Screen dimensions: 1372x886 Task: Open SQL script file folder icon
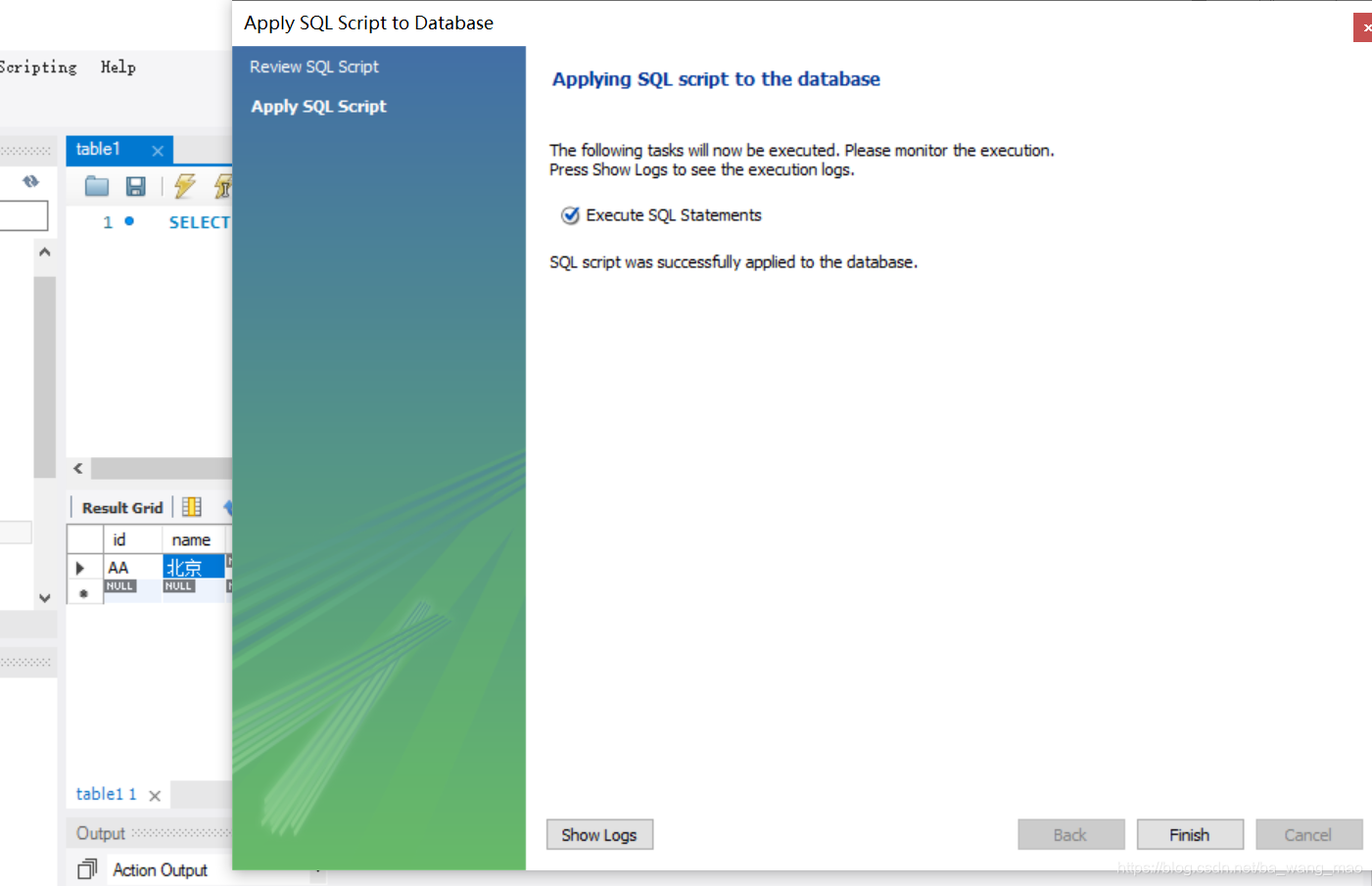(97, 186)
